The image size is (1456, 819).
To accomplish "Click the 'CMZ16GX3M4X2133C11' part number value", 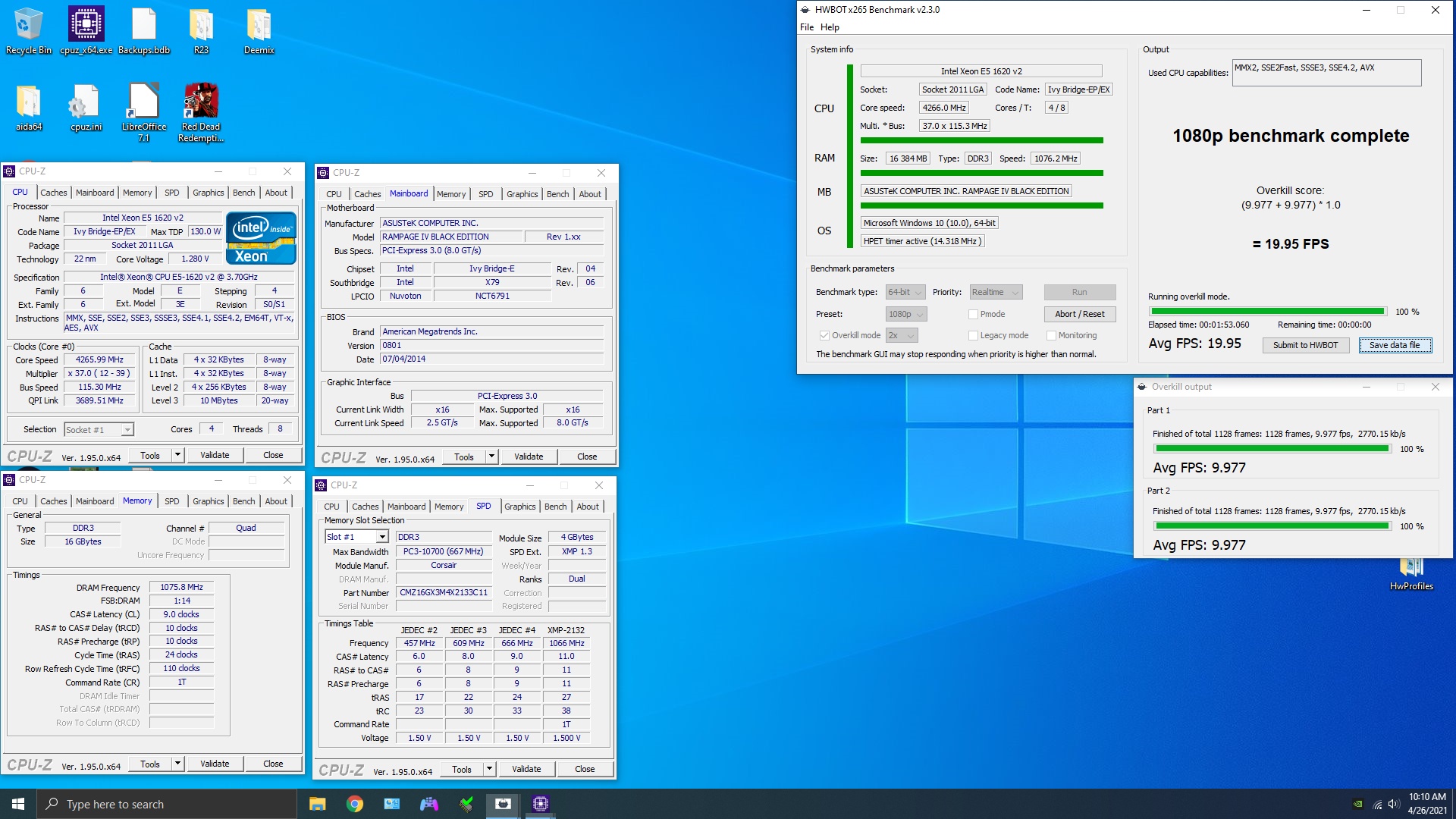I will [444, 592].
